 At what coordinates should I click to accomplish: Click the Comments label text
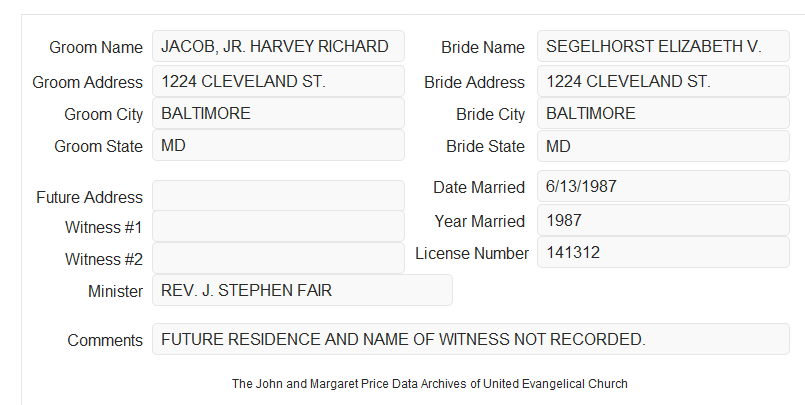pos(105,340)
